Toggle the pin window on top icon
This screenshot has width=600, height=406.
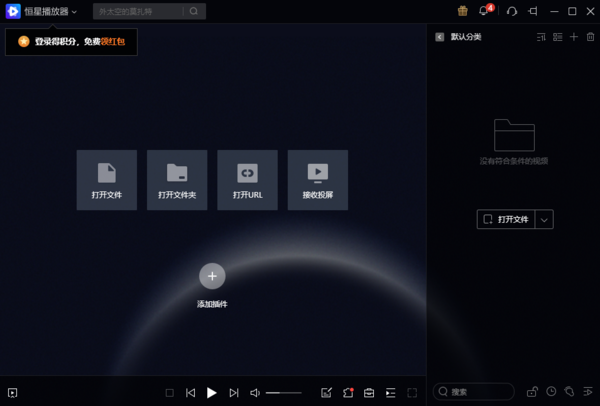point(533,11)
